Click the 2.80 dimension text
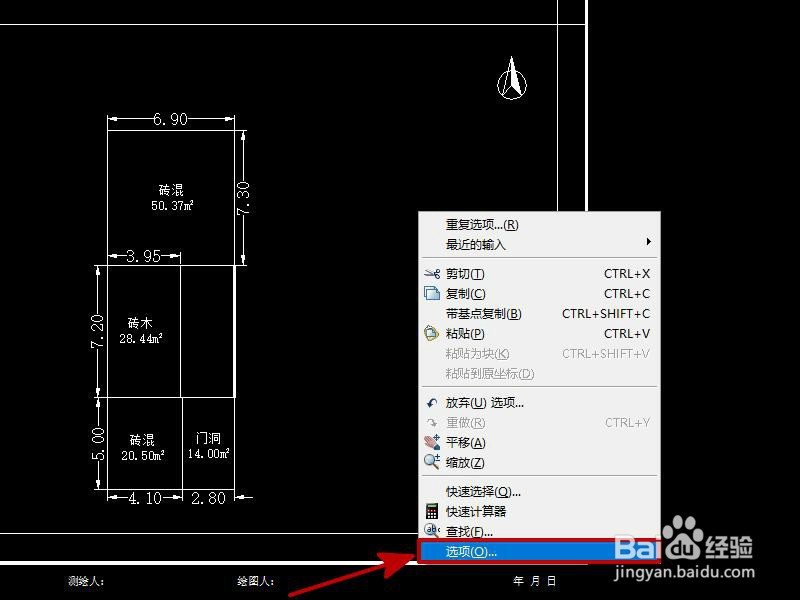The width and height of the screenshot is (800, 600). coord(208,498)
